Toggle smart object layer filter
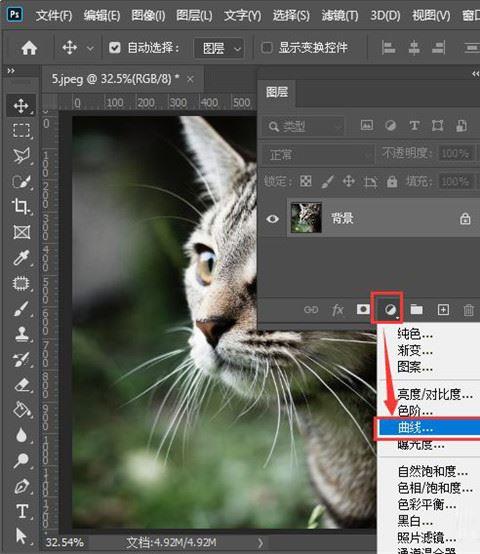 tap(461, 125)
